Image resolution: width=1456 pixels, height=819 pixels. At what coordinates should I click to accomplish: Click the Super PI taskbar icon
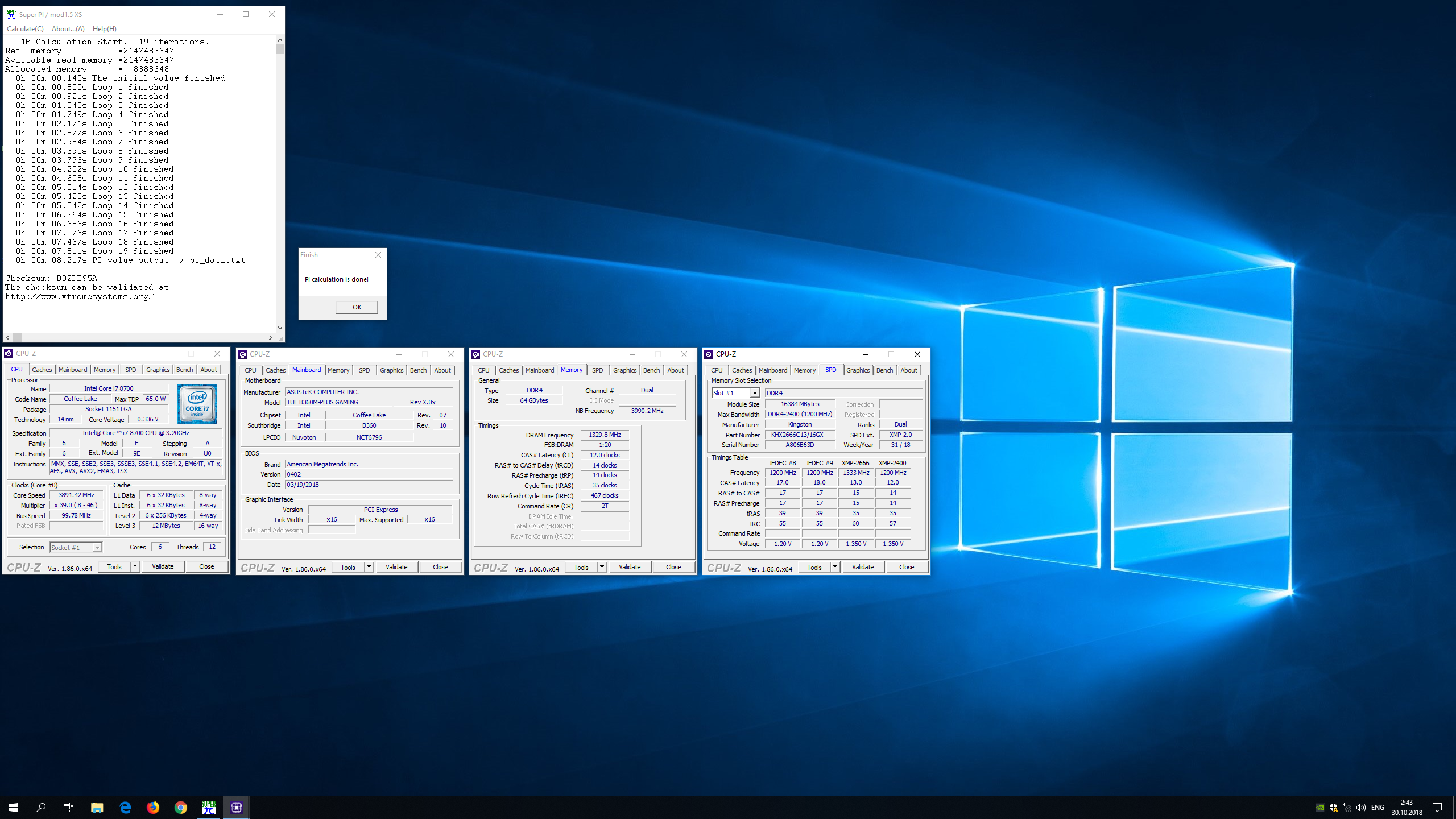[x=209, y=807]
